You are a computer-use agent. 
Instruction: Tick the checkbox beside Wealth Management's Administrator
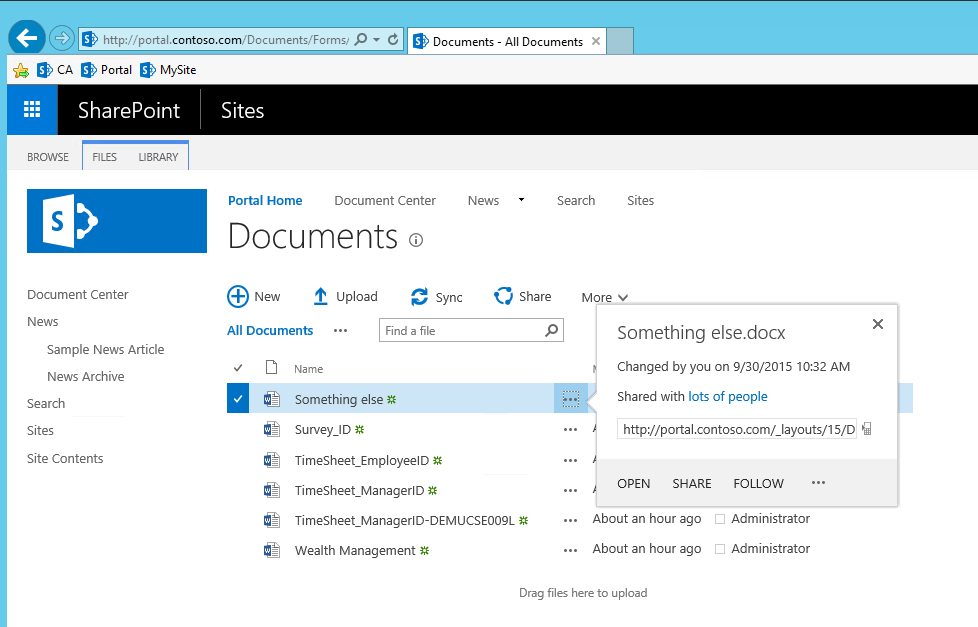pos(720,549)
